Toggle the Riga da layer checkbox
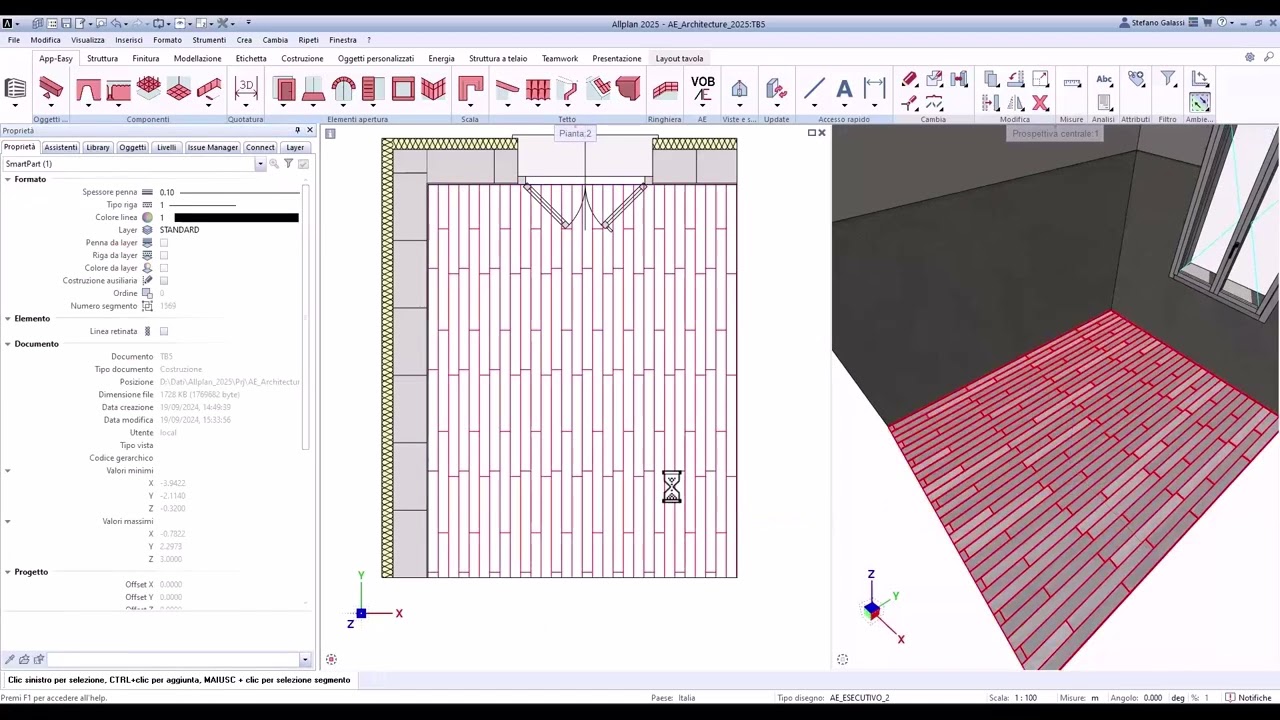Screen dimensions: 1280x720 point(164,255)
